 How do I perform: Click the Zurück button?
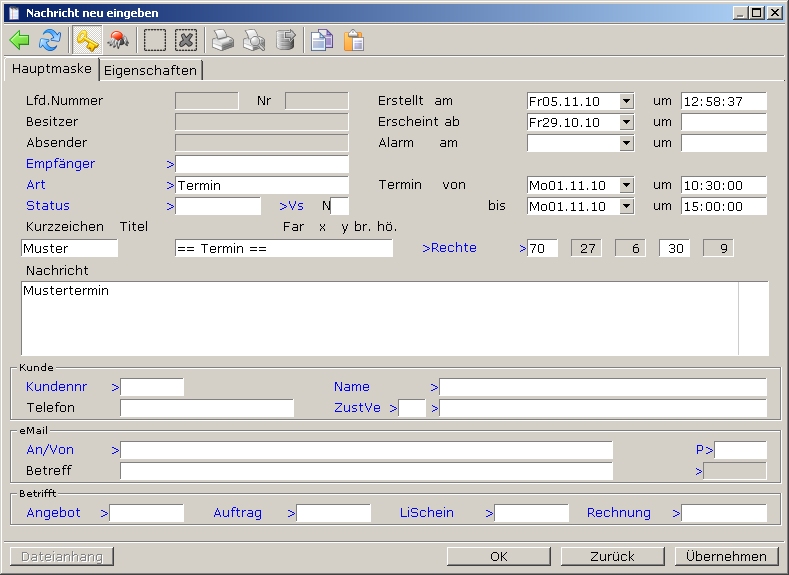[x=612, y=556]
